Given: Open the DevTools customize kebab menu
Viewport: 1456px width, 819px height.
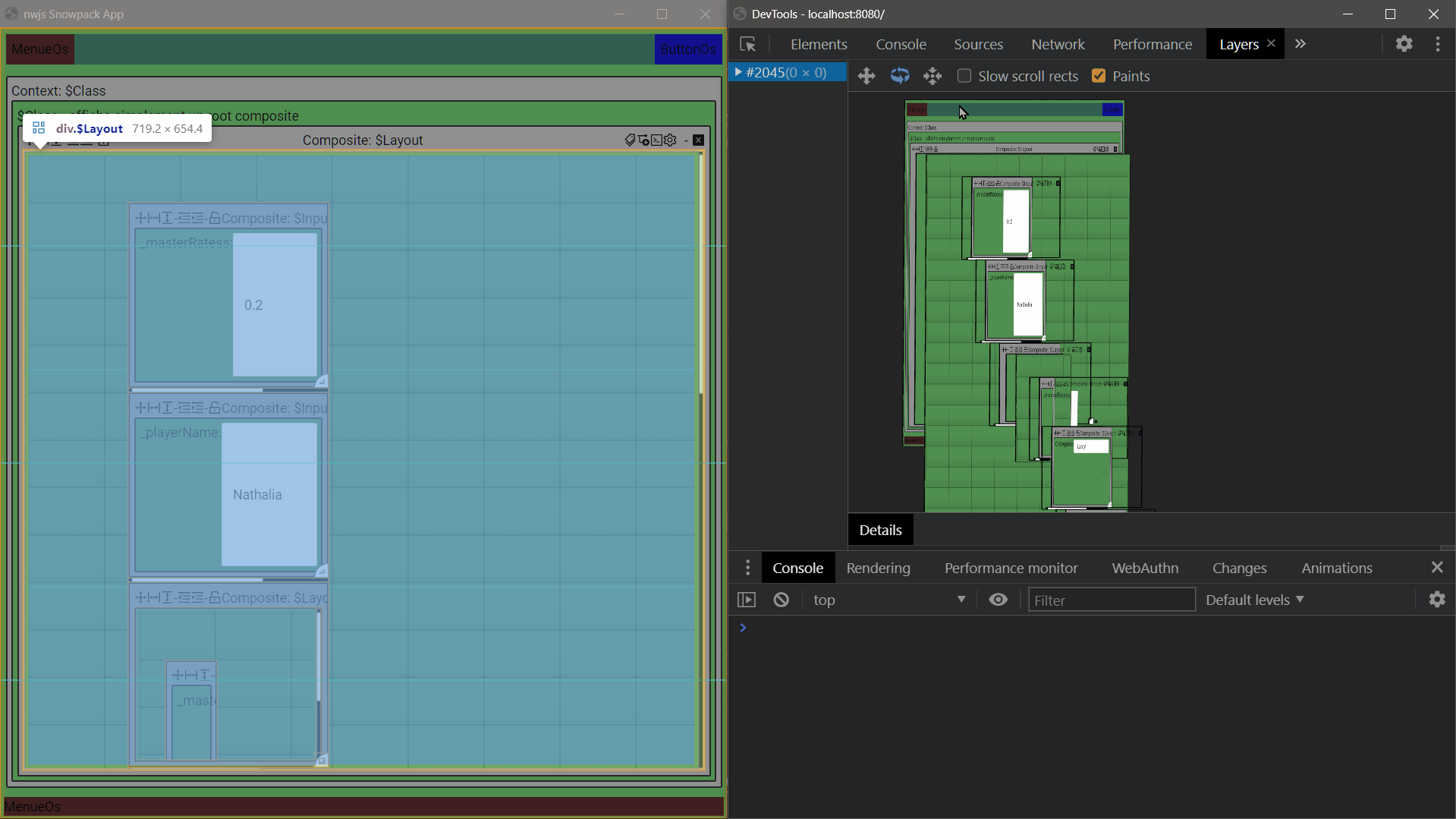Looking at the screenshot, I should click(1438, 44).
